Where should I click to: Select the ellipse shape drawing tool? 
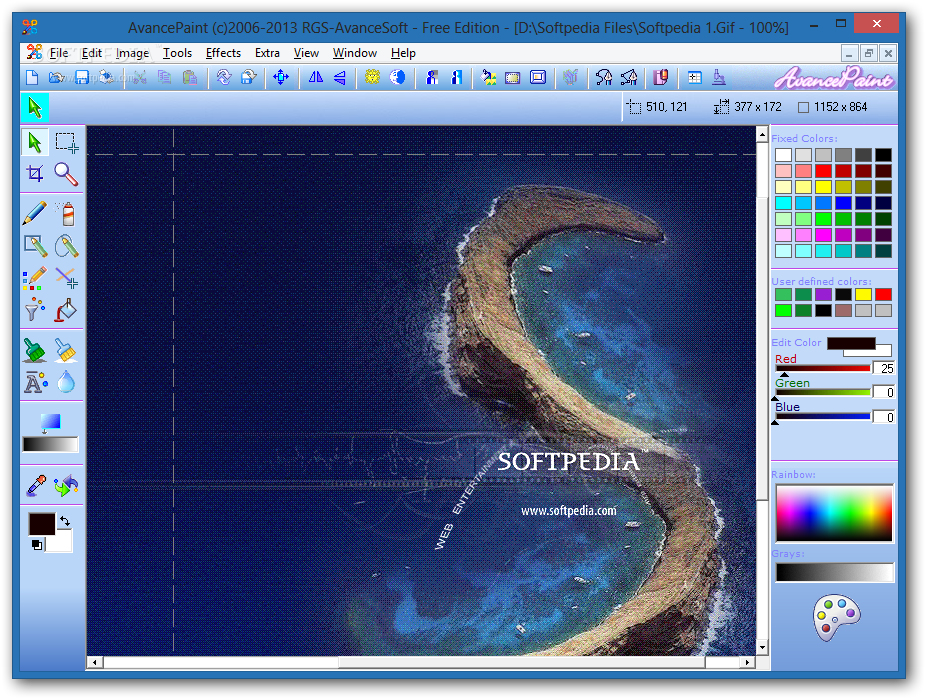66,246
